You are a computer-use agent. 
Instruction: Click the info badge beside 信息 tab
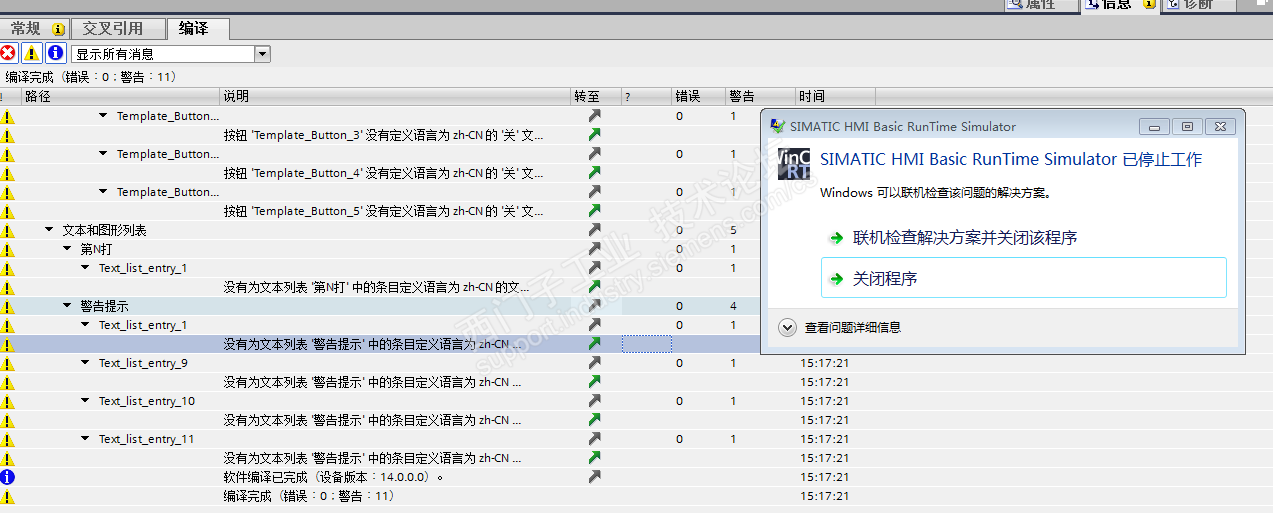(1148, 4)
